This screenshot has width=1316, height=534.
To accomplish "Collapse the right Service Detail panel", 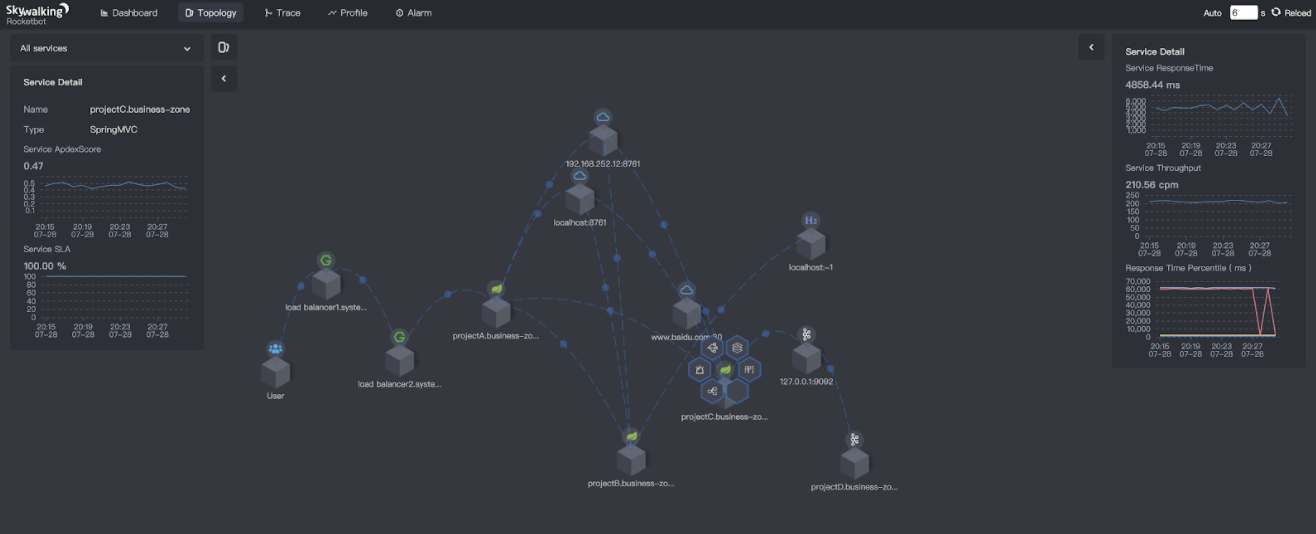I will click(1091, 47).
